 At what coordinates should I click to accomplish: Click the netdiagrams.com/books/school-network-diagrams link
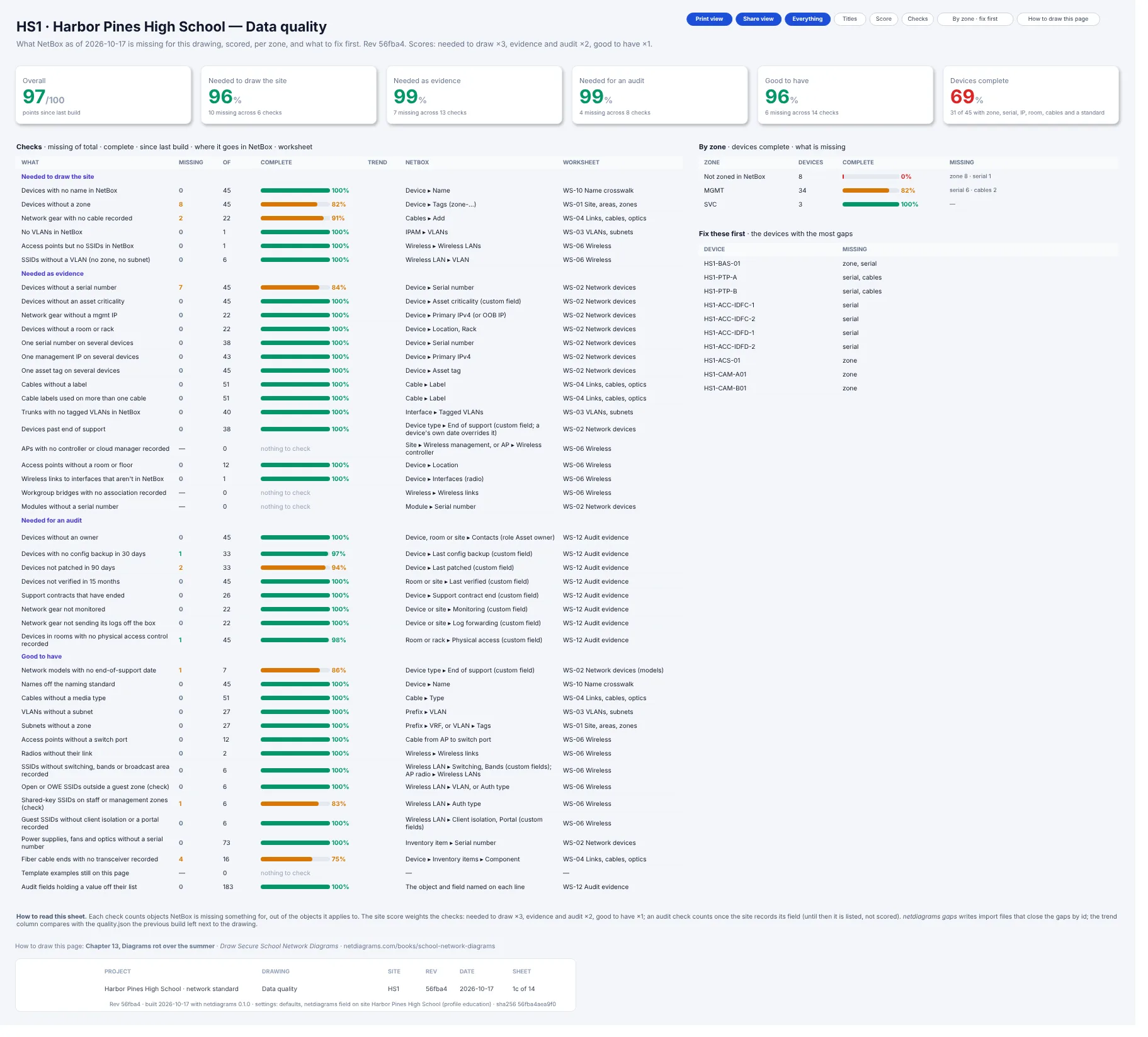pos(419,946)
